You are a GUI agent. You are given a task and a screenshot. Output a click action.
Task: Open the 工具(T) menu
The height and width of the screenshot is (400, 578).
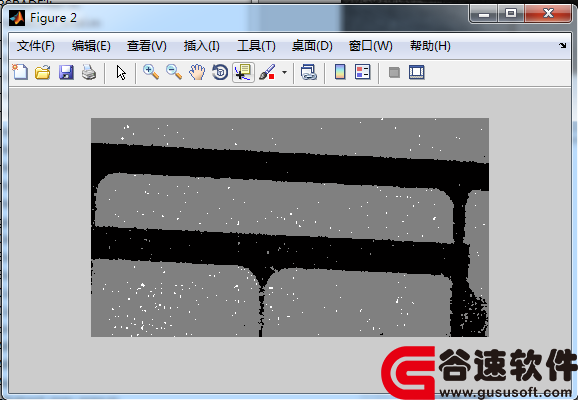click(x=256, y=46)
